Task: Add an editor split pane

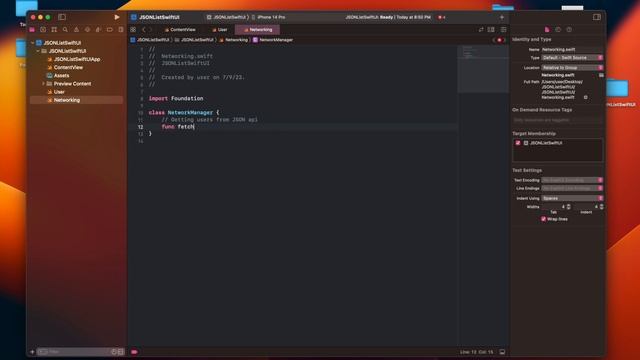Action: [x=491, y=30]
